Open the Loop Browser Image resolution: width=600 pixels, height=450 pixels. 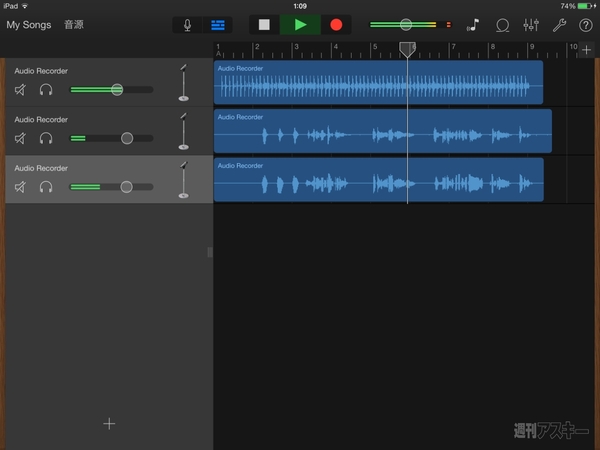coord(502,25)
